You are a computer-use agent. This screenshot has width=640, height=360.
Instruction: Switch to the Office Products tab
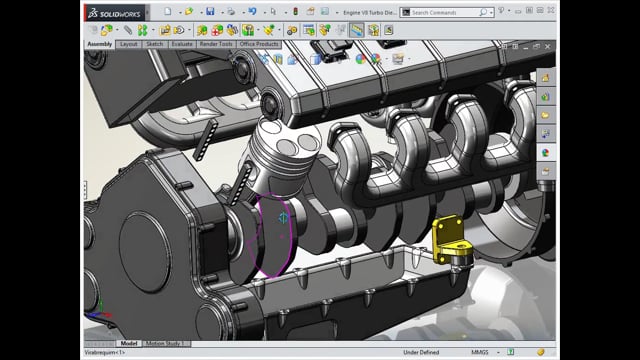tap(259, 44)
